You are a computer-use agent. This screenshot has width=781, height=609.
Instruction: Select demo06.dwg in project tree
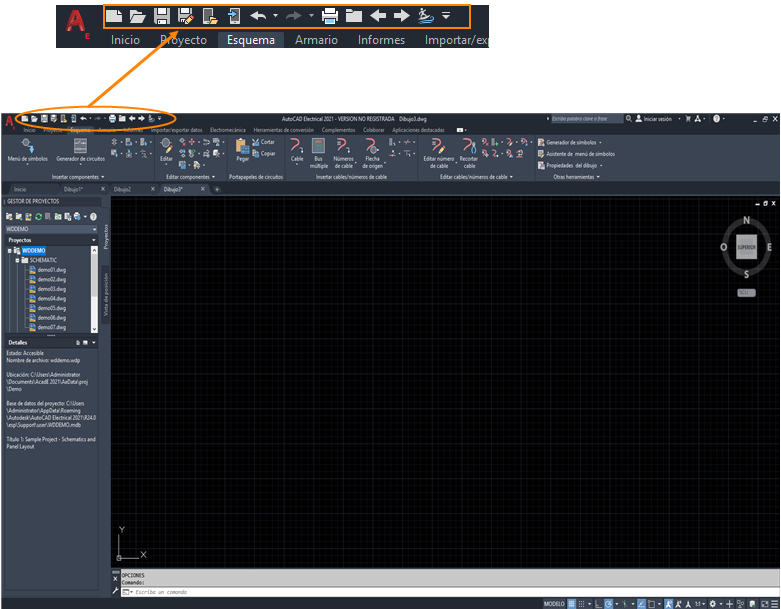click(x=51, y=318)
